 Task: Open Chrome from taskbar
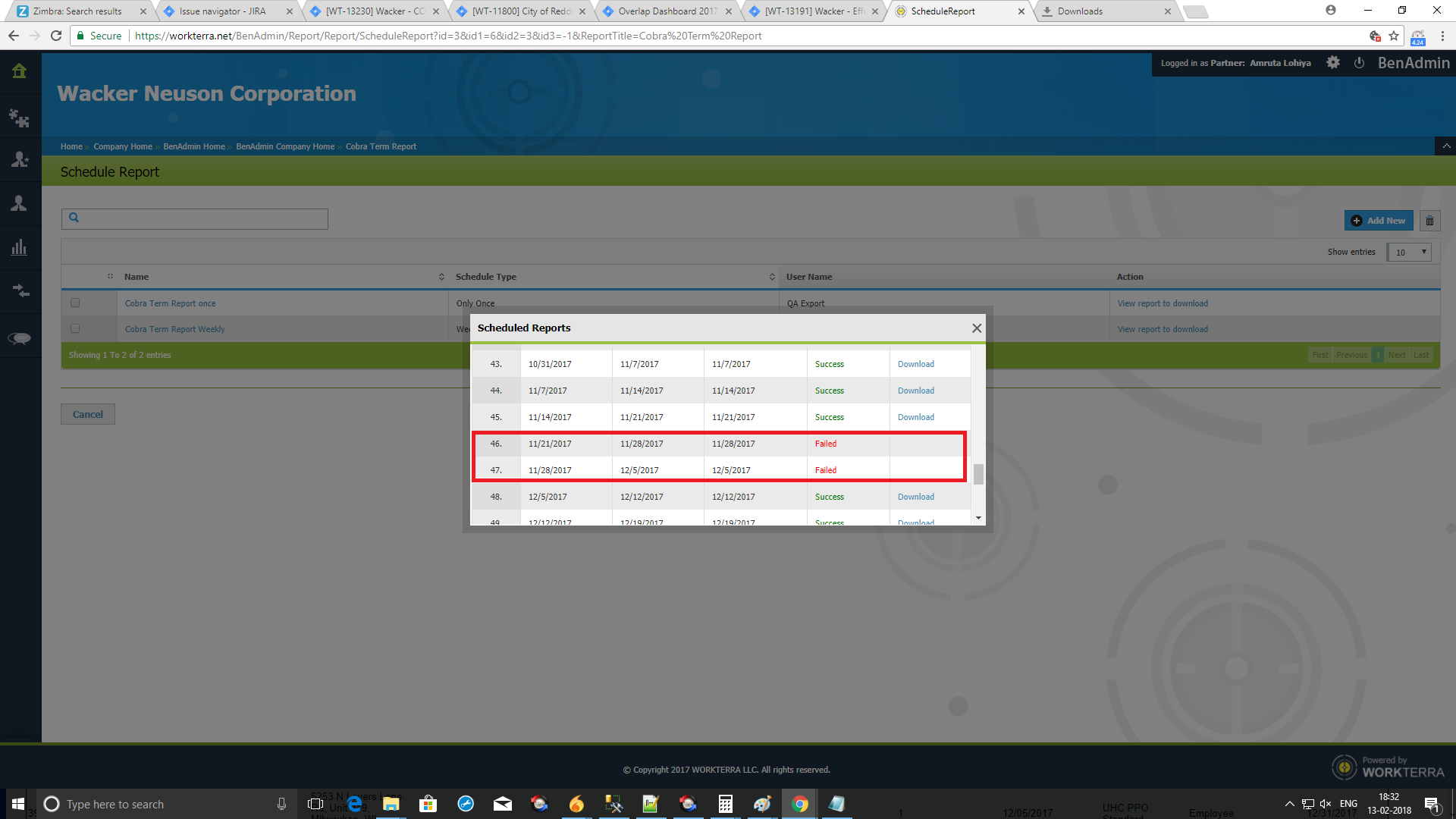coord(799,804)
